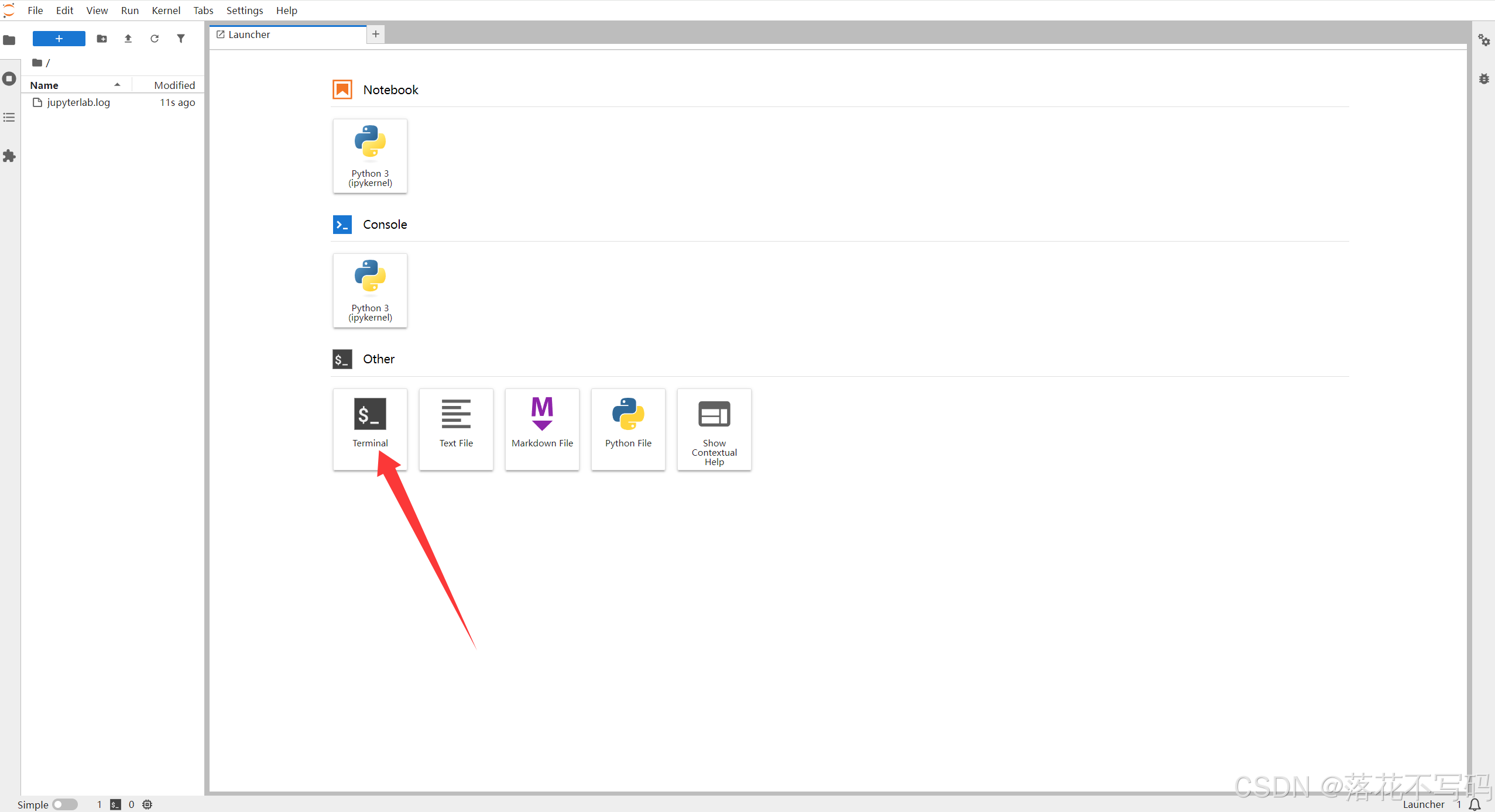Open the Table of Contents sidebar

9,118
